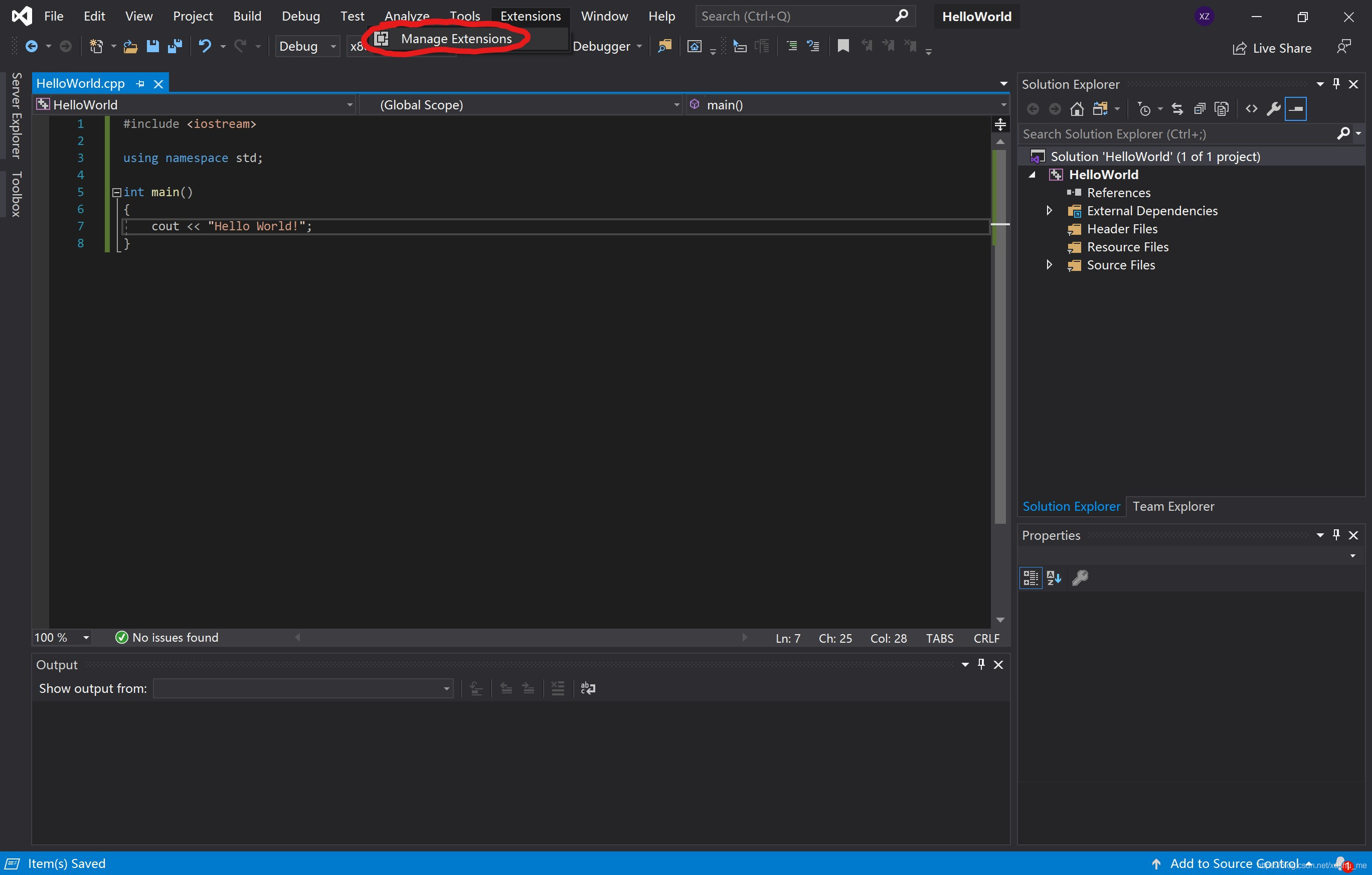Send feedback icon near Live Share
The height and width of the screenshot is (875, 1372).
[x=1343, y=46]
